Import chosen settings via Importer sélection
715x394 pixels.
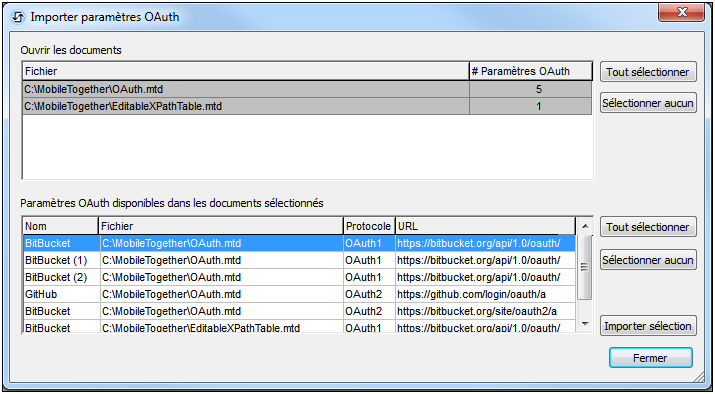tap(648, 326)
